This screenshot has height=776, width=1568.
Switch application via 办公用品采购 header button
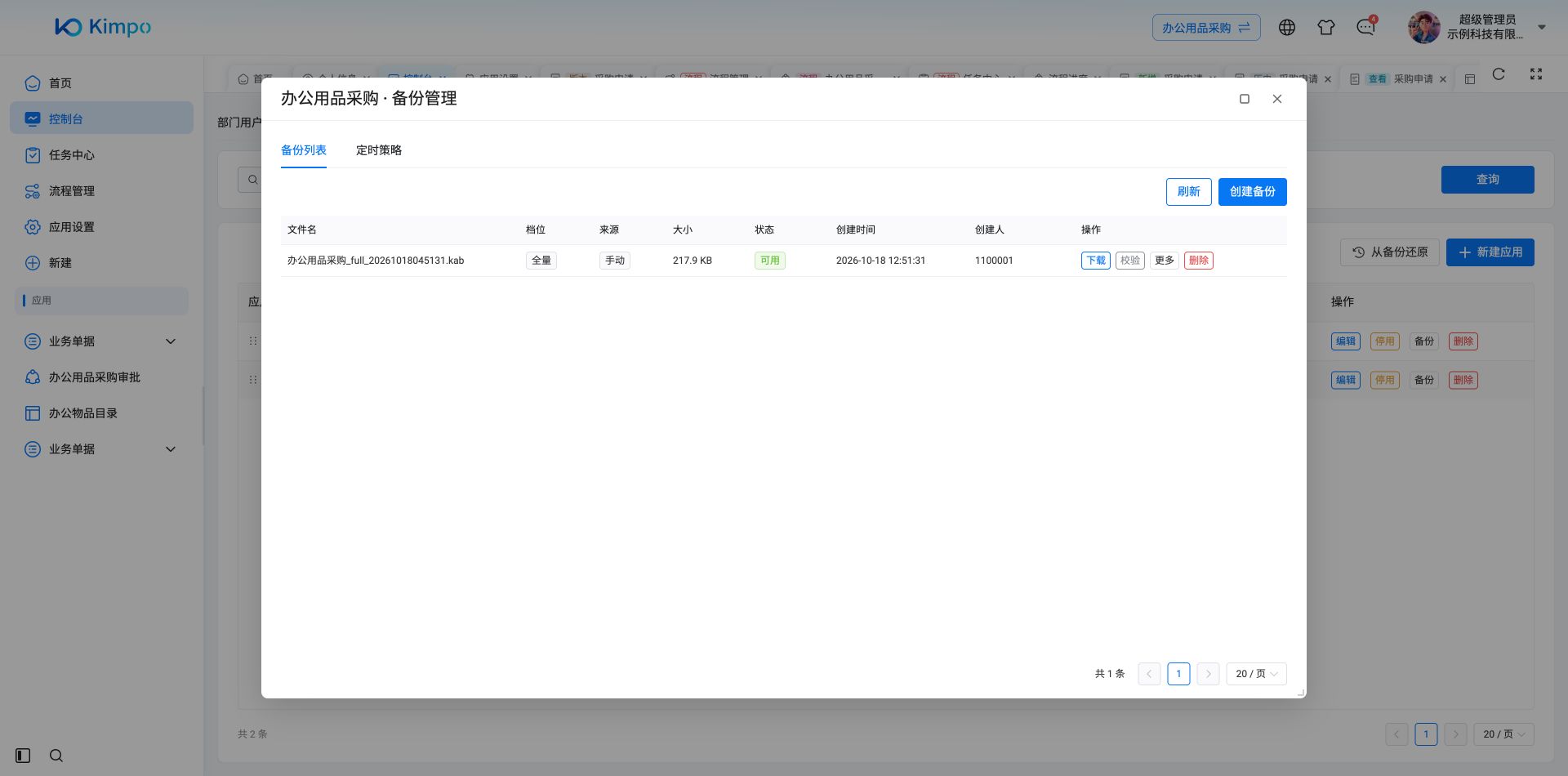pos(1206,28)
